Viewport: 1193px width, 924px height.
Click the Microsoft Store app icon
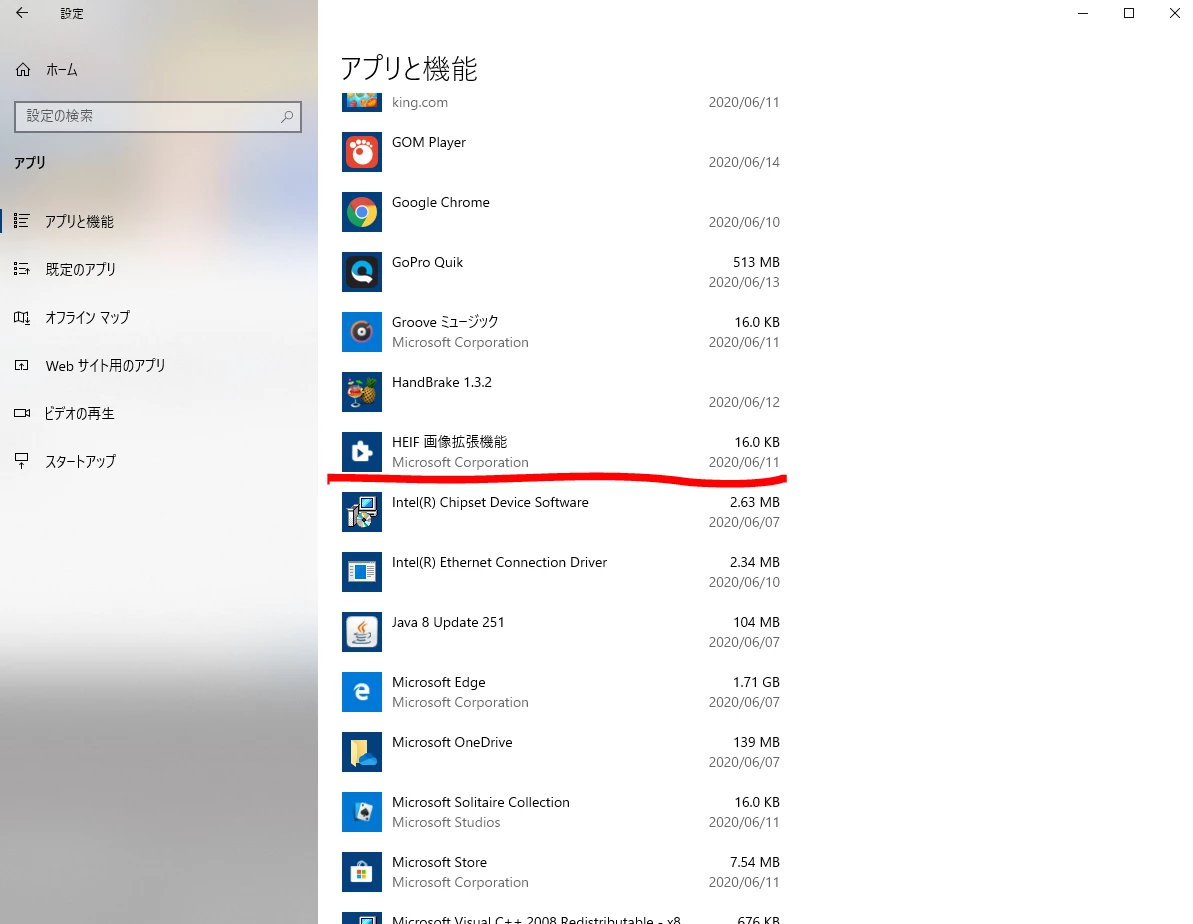(361, 871)
